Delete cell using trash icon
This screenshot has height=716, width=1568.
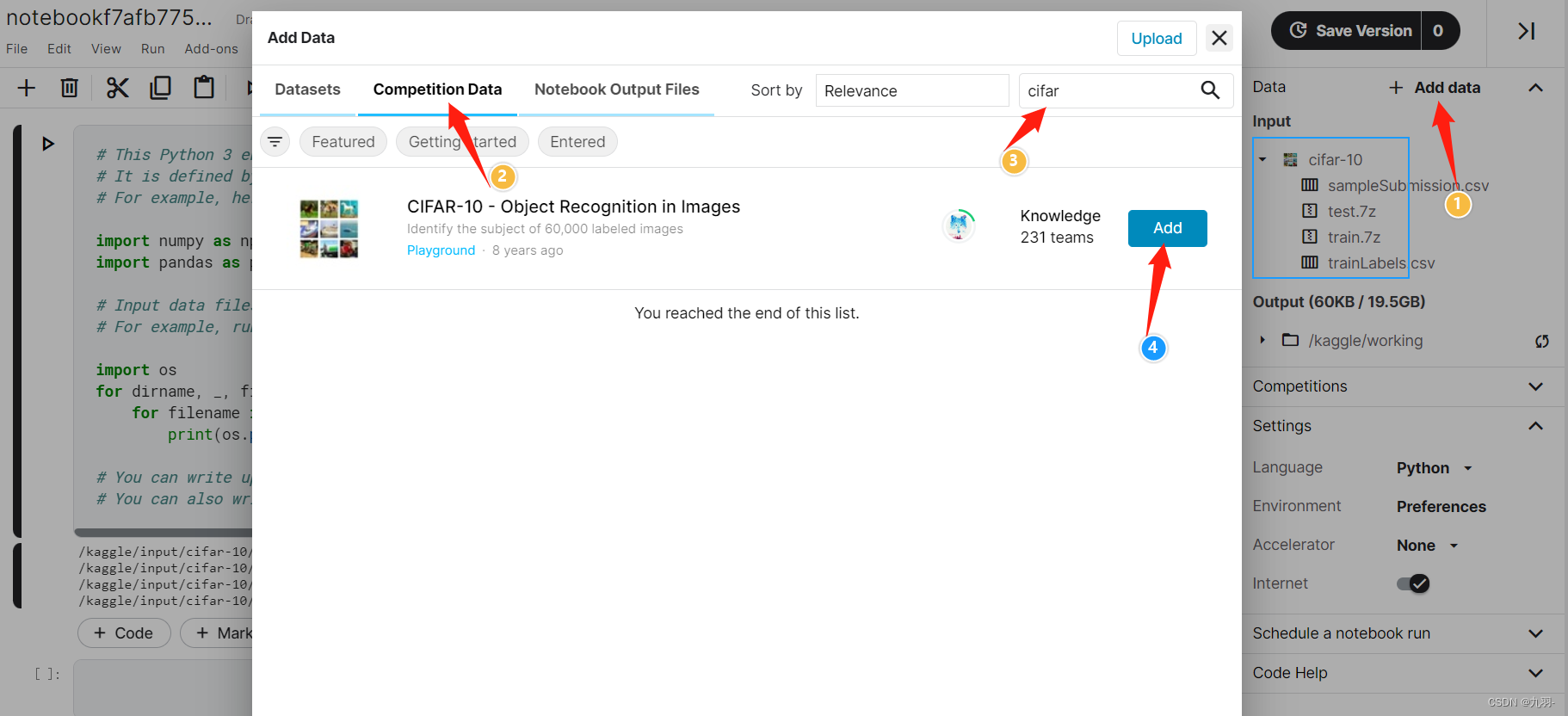(x=70, y=88)
